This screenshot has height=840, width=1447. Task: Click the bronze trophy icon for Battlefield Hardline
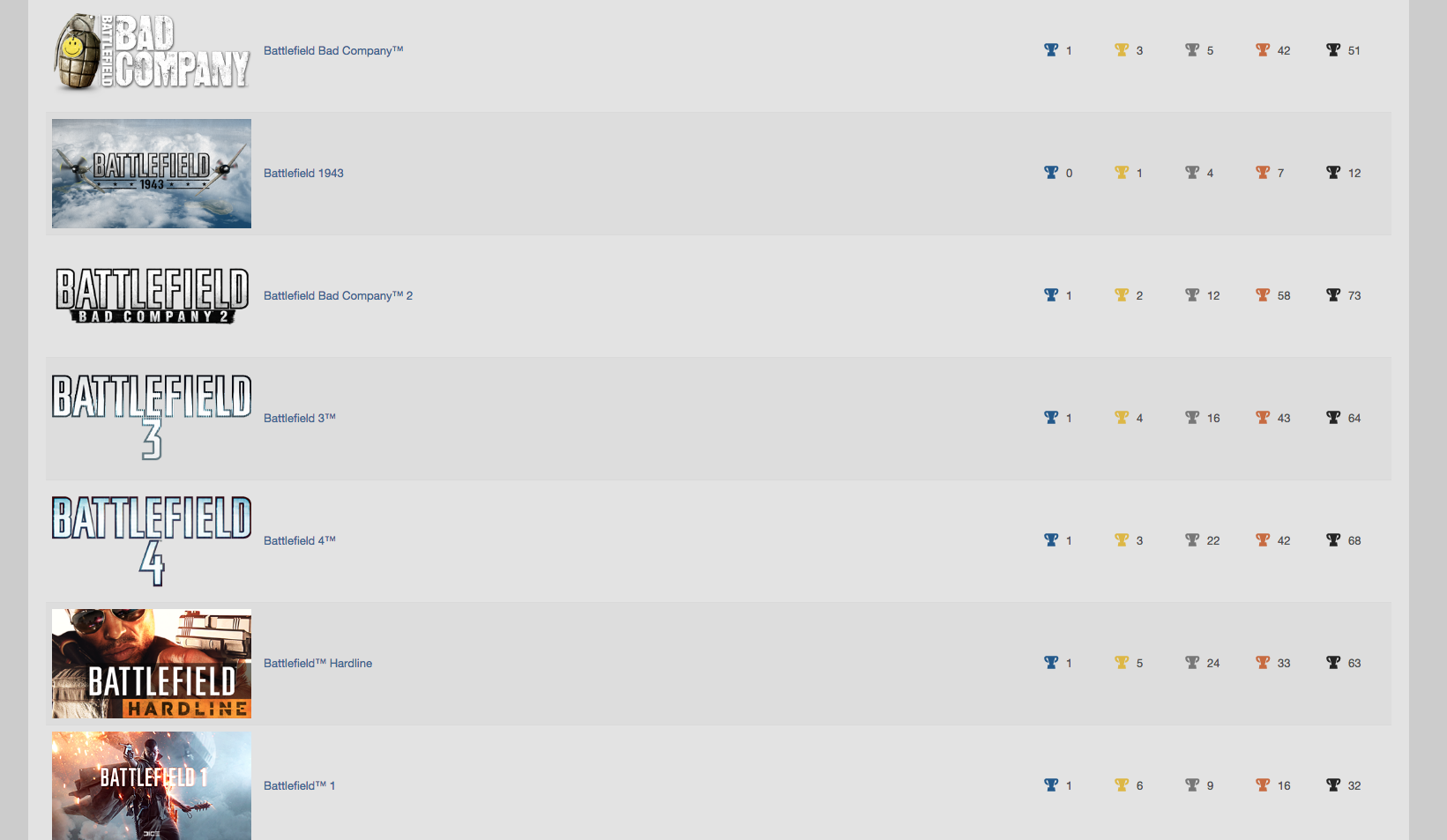tap(1263, 663)
